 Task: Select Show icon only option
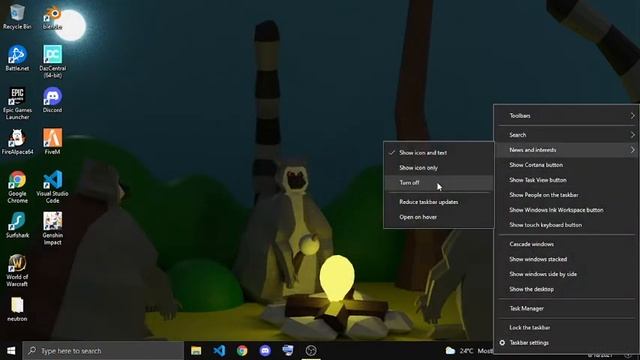(439, 168)
